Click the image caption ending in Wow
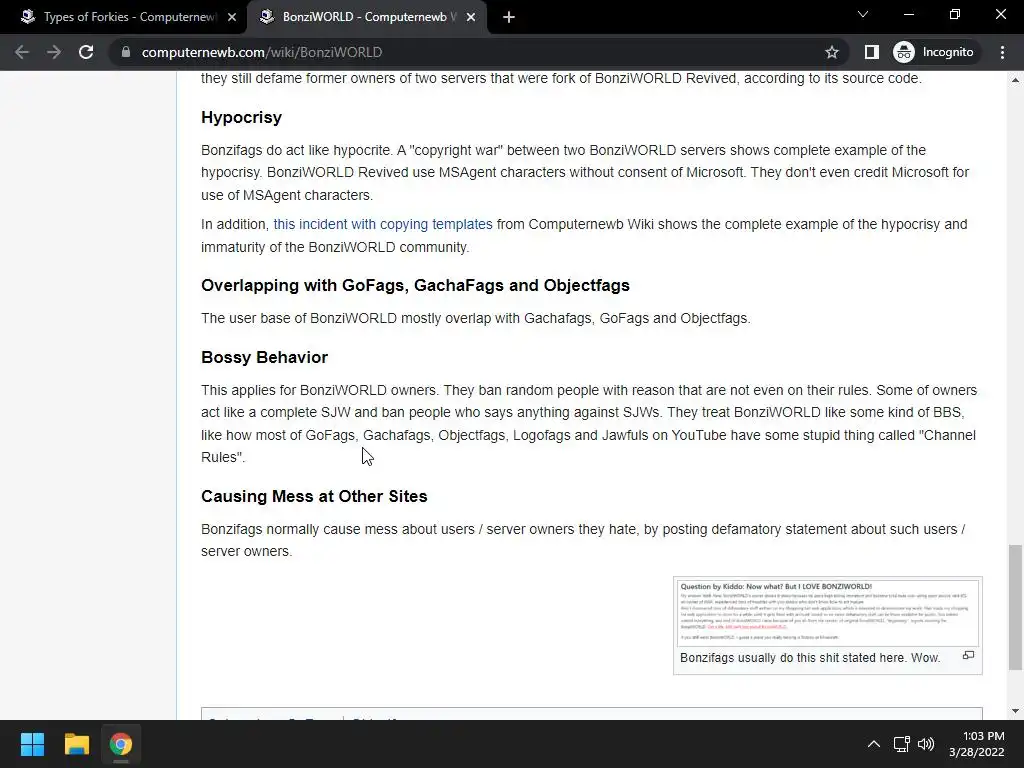Viewport: 1024px width, 768px height. 810,658
